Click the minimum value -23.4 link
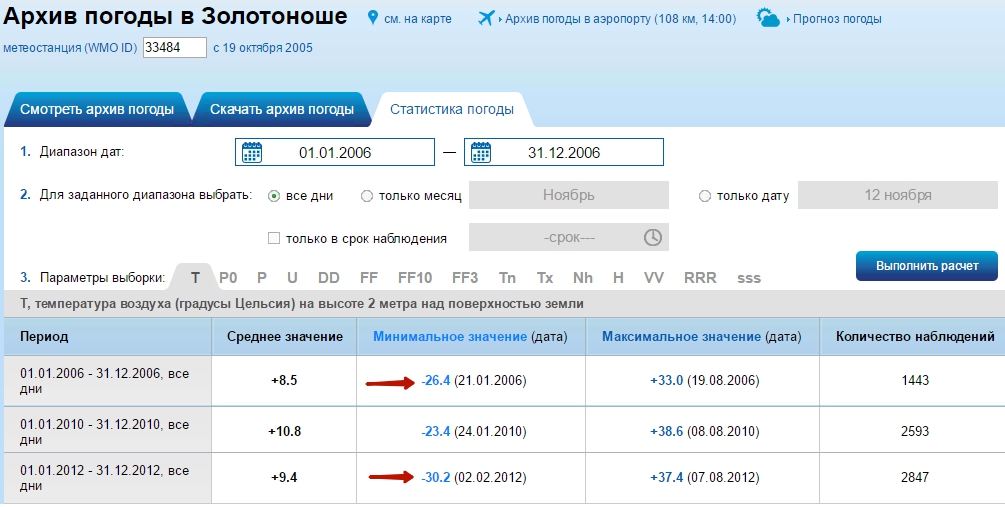 436,431
